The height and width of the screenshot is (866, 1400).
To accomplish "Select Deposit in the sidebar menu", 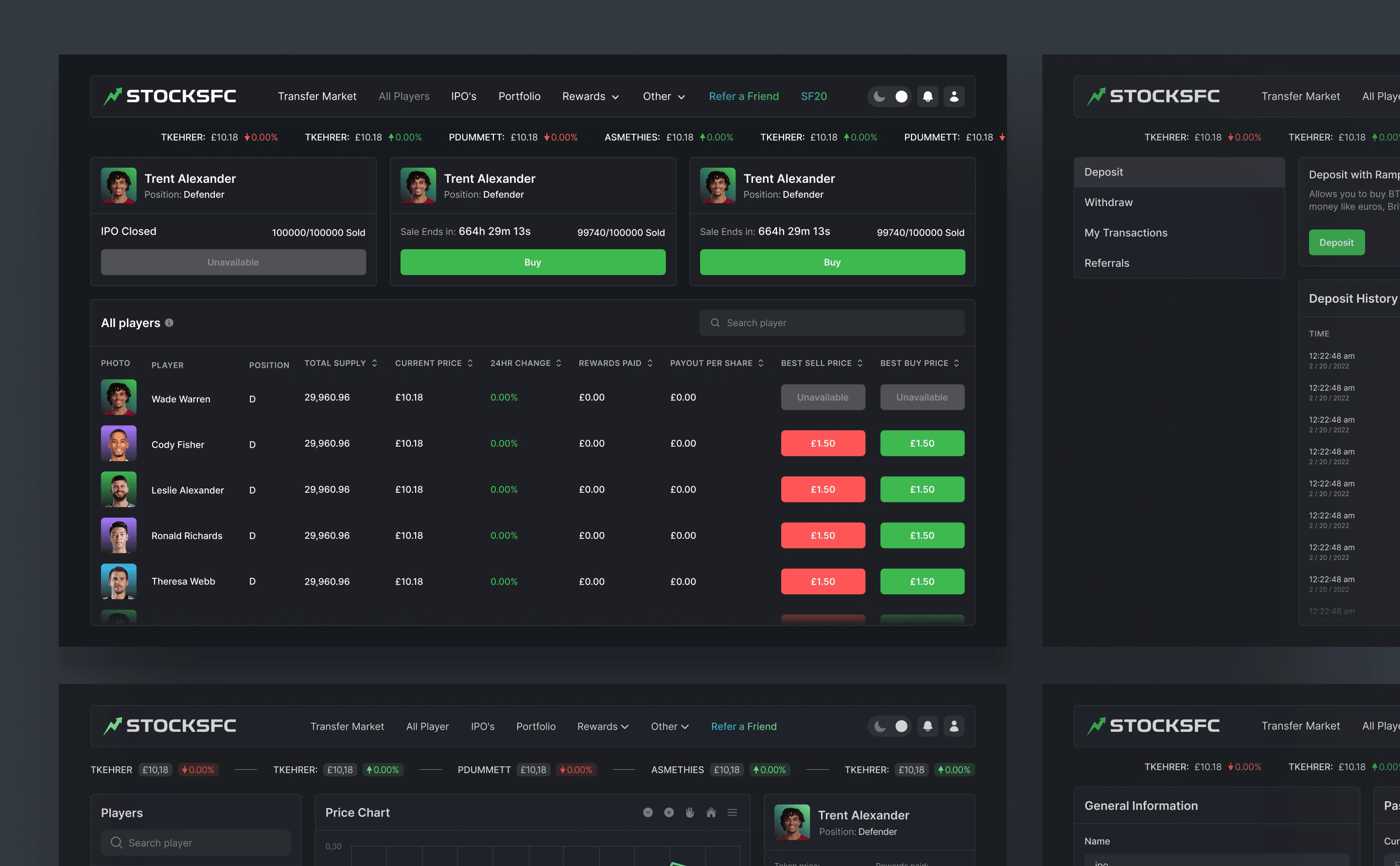I will point(1179,173).
